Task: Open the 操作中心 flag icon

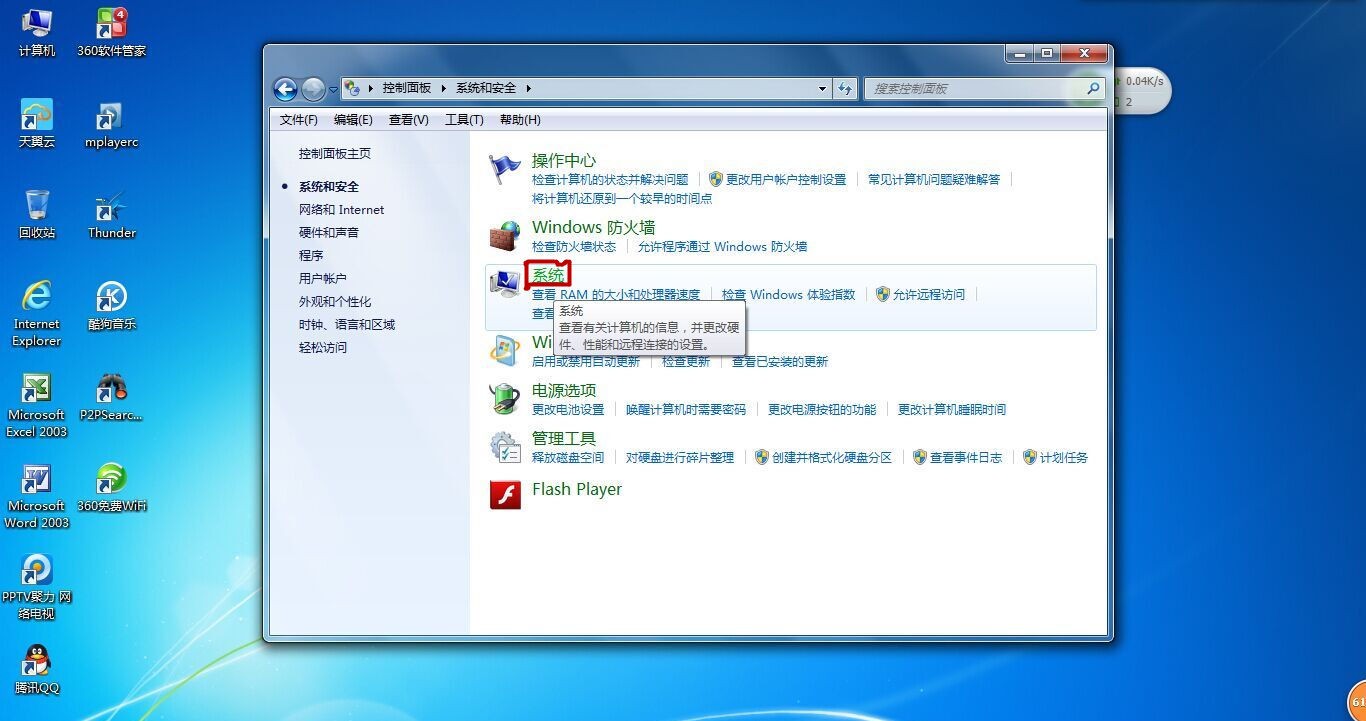Action: 505,169
